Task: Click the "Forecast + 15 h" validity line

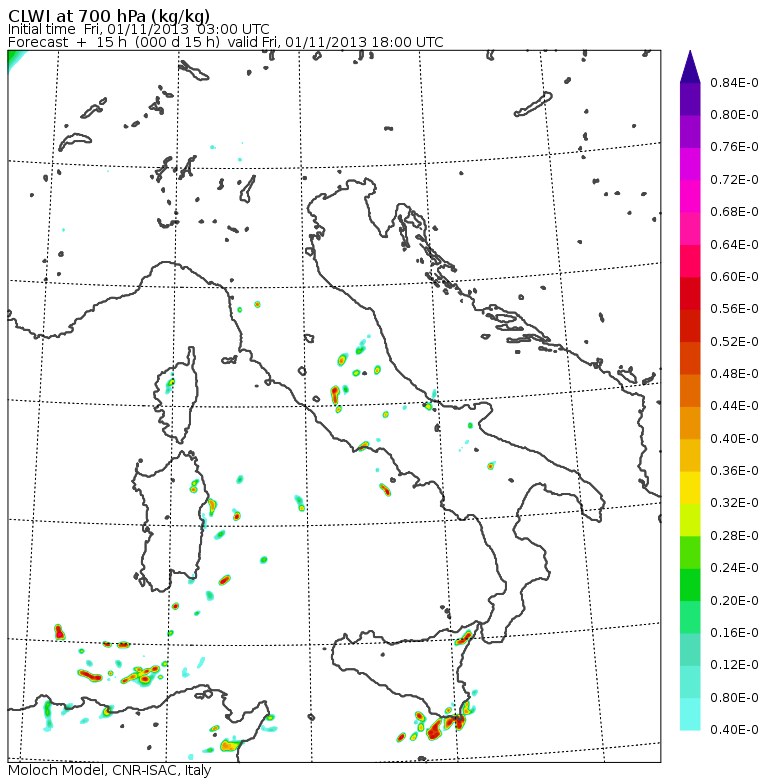Action: pyautogui.click(x=226, y=42)
